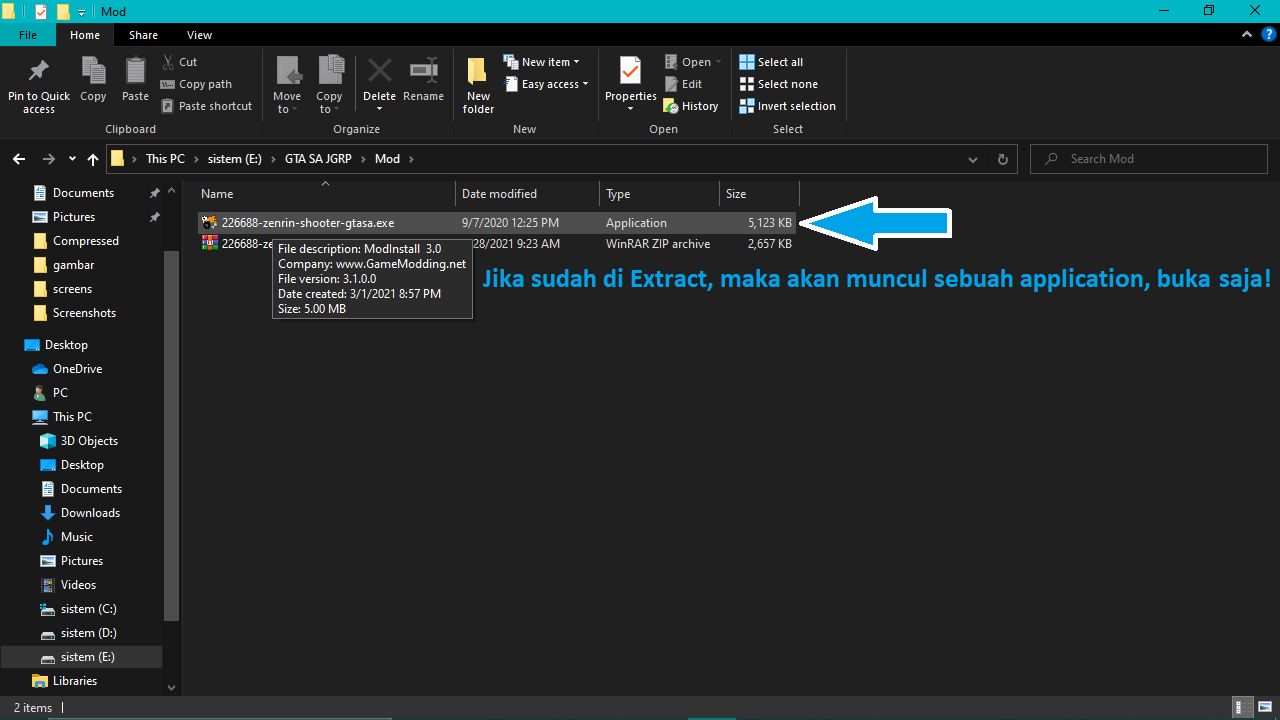
Task: Open 3D Objects folder
Action: tap(89, 441)
